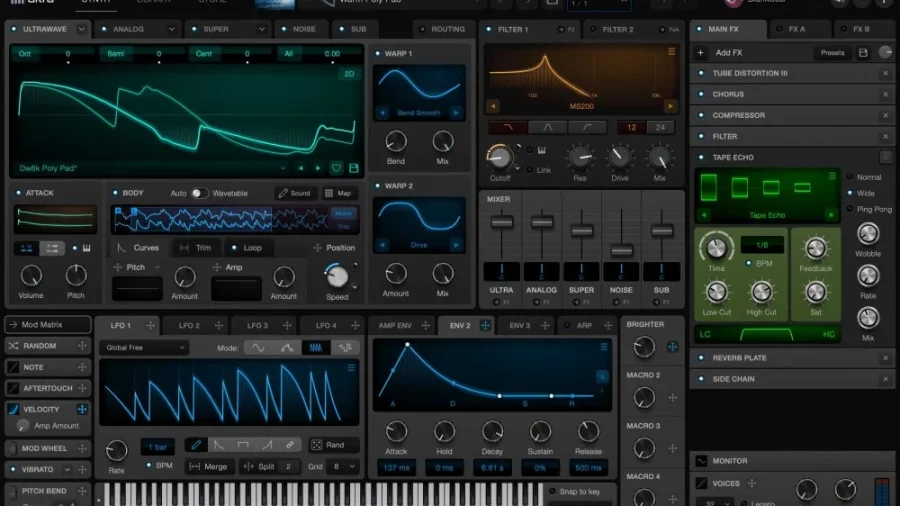Adjust the NOISE mixer fader
This screenshot has height=506, width=900.
click(x=621, y=250)
